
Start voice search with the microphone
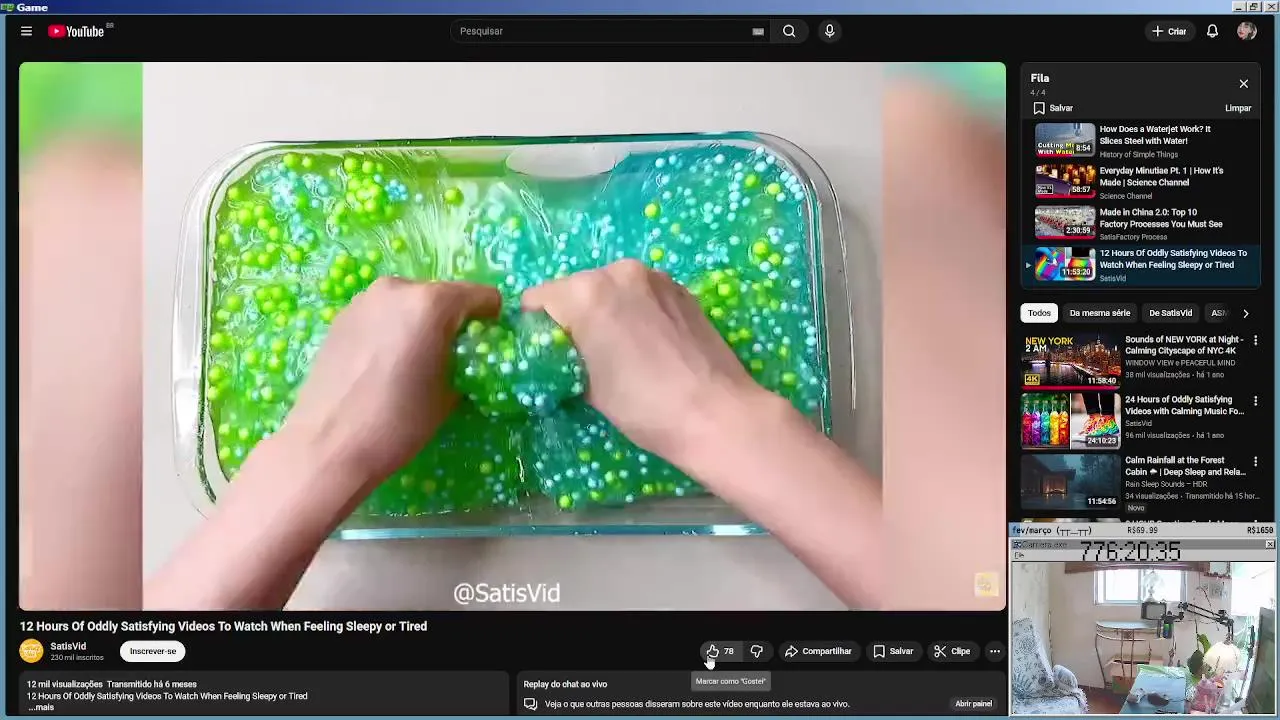[829, 31]
